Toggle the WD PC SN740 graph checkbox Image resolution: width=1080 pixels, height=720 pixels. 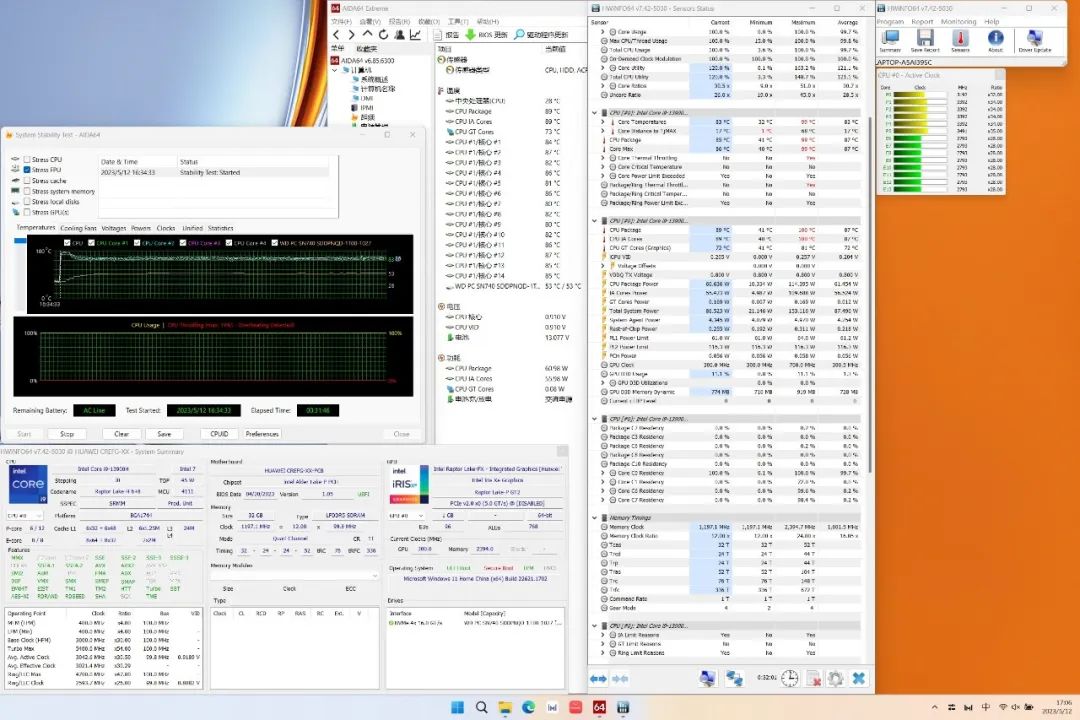coord(274,243)
